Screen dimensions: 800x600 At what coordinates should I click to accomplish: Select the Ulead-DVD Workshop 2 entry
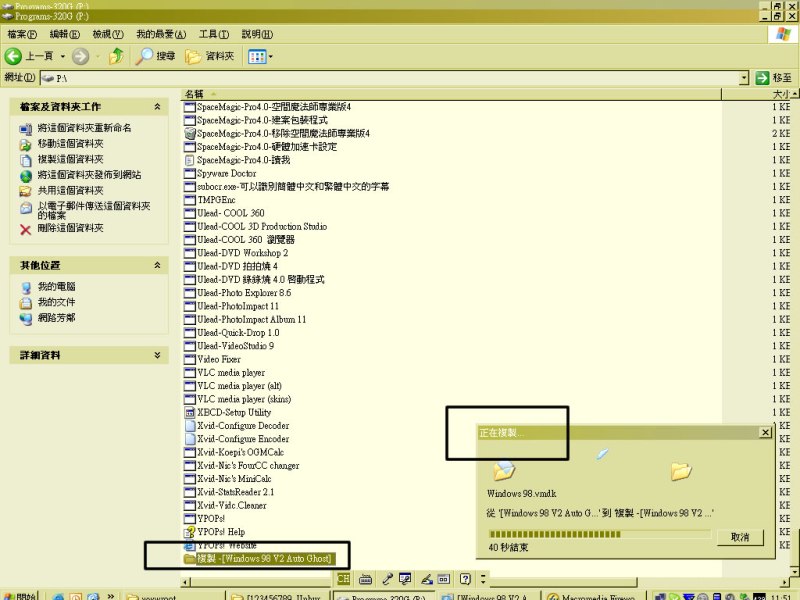[243, 253]
